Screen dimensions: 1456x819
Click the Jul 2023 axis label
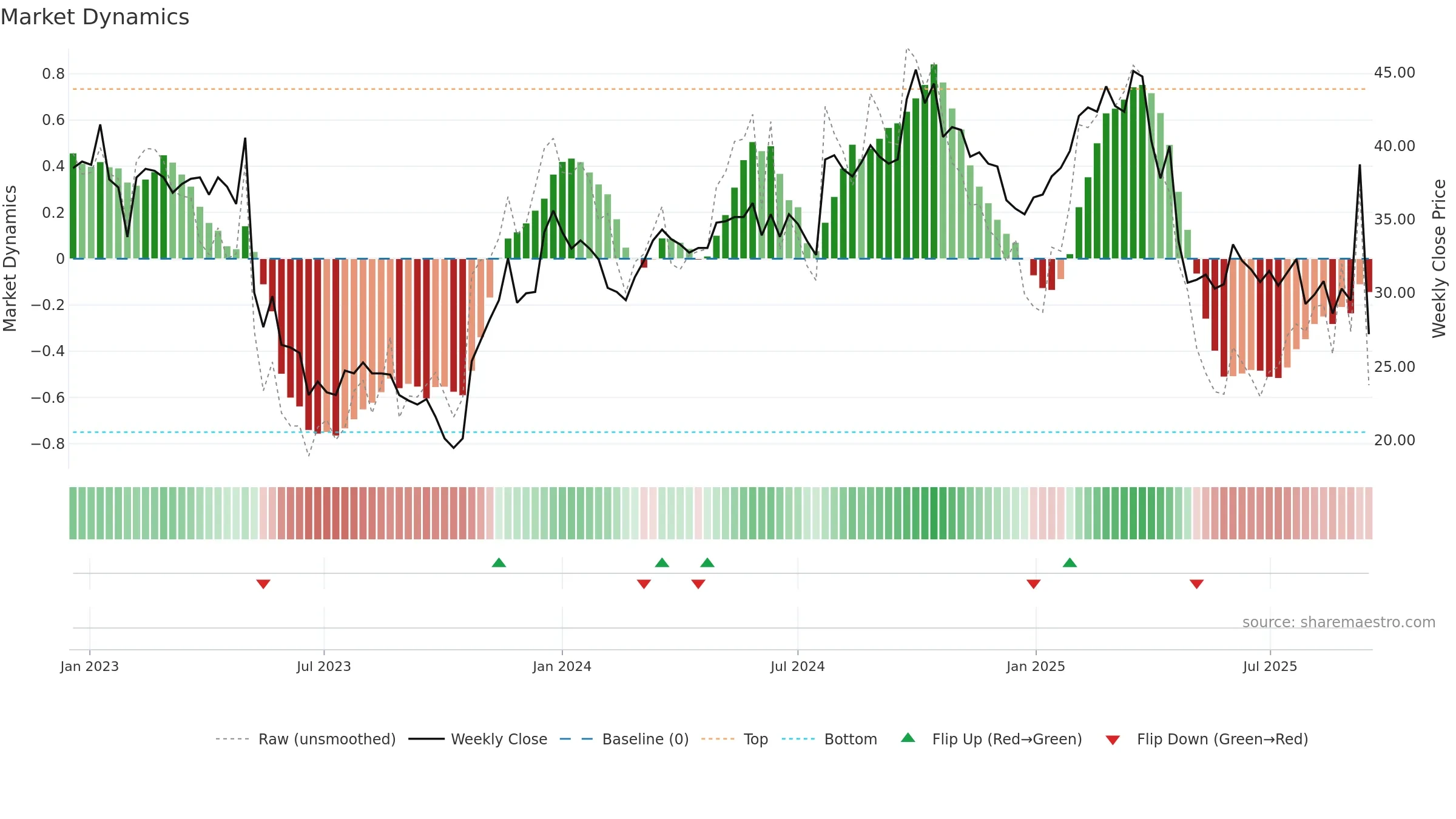click(324, 666)
